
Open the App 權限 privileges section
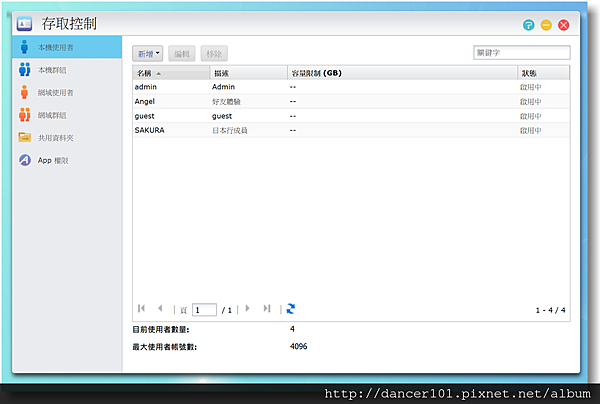[67, 160]
